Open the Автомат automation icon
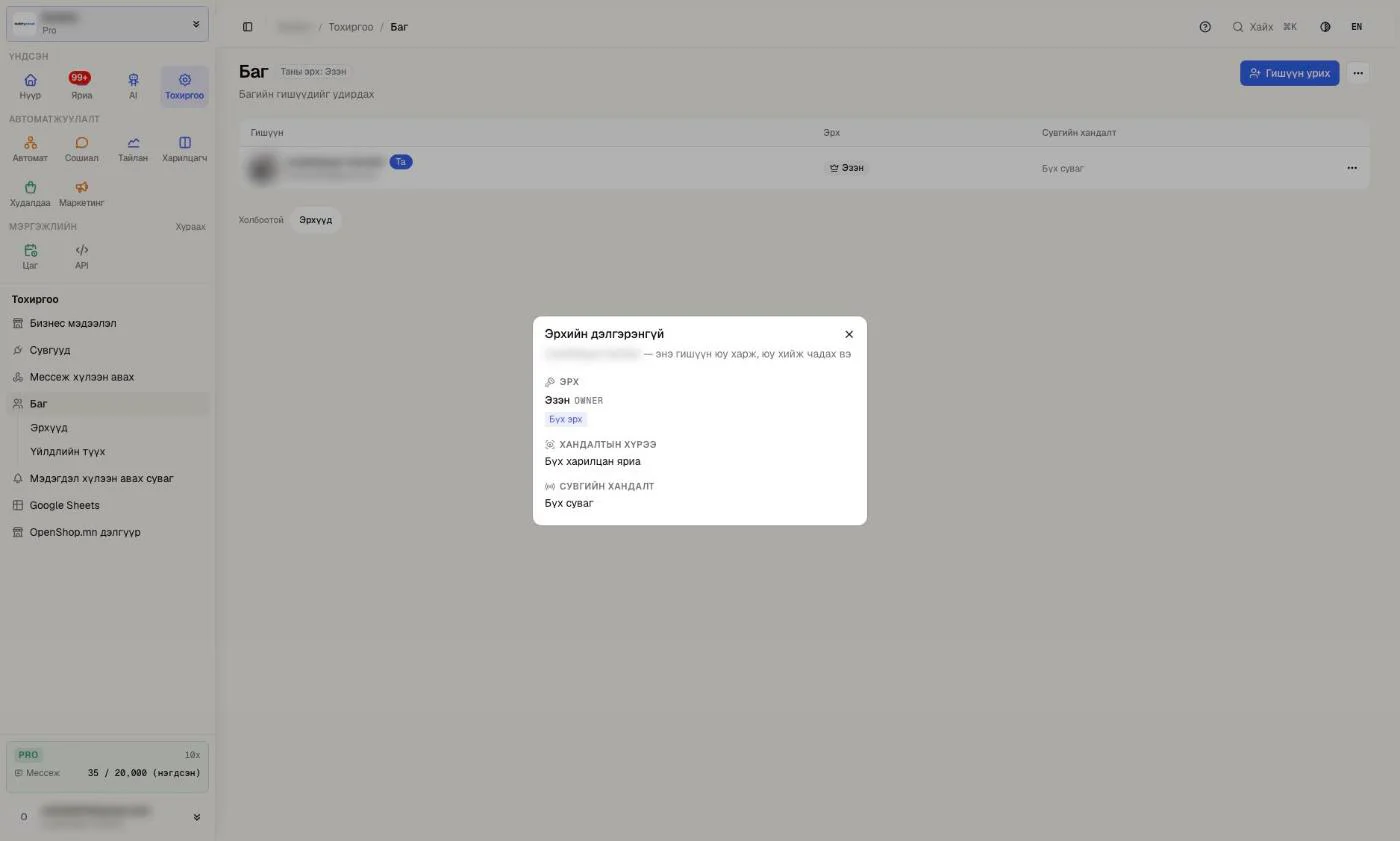Image resolution: width=1400 pixels, height=841 pixels. [30, 149]
